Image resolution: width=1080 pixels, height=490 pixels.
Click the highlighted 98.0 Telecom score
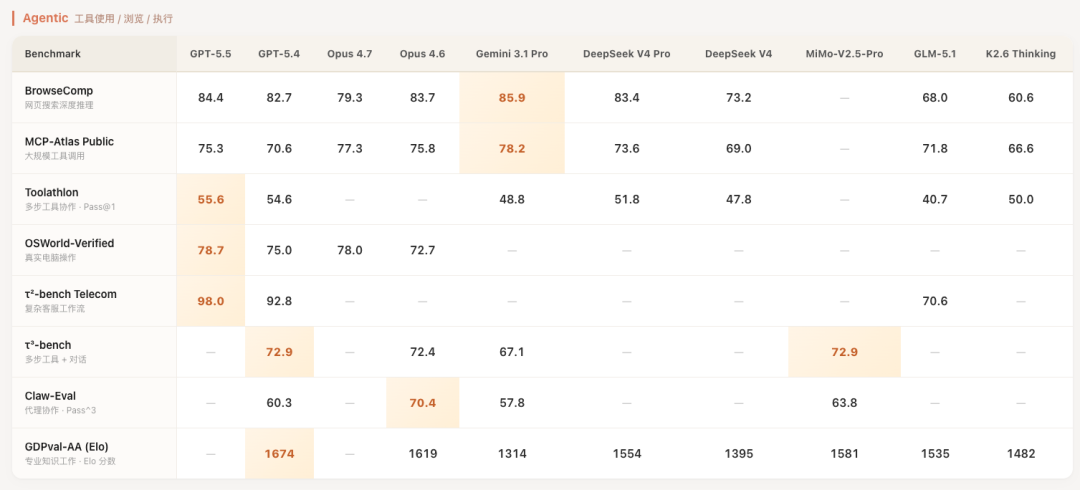[211, 301]
